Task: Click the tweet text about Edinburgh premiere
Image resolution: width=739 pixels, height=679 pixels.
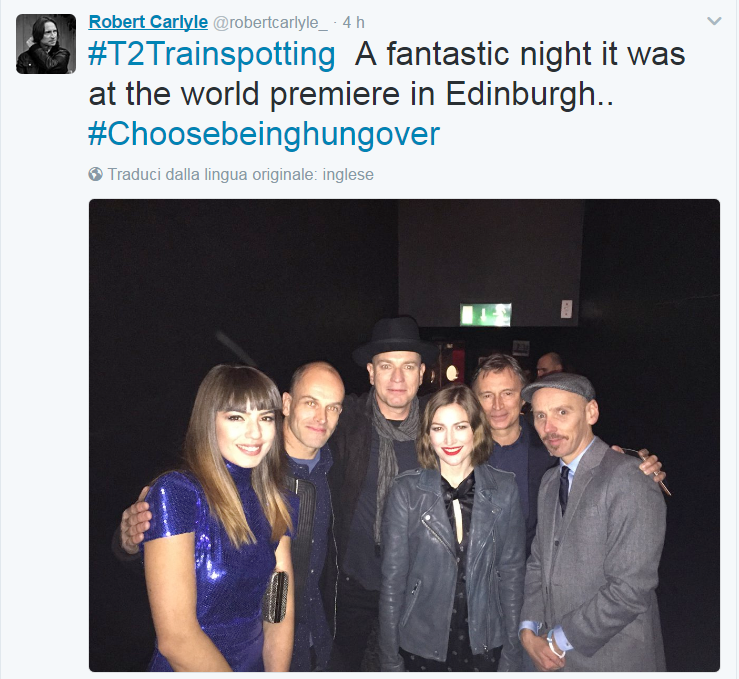Action: pos(386,74)
